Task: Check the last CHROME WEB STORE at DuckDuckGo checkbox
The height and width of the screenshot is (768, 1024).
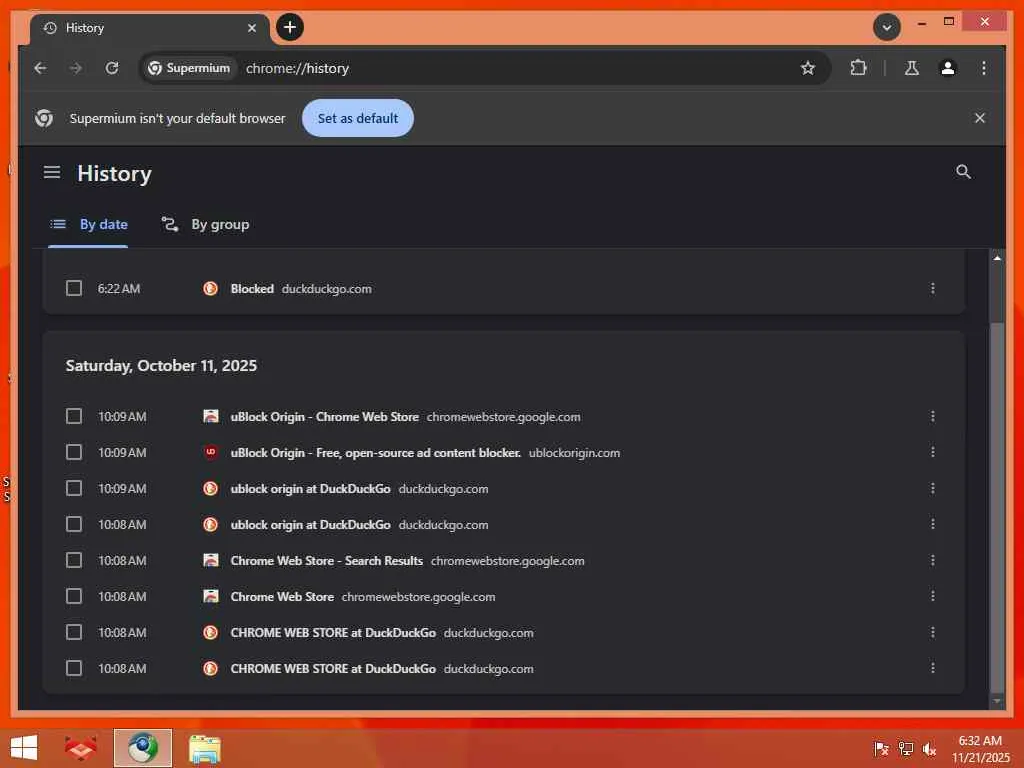Action: coord(74,667)
